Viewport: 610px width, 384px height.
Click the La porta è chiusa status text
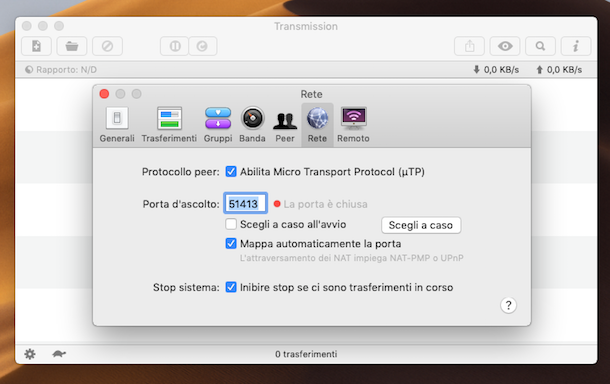pos(325,204)
